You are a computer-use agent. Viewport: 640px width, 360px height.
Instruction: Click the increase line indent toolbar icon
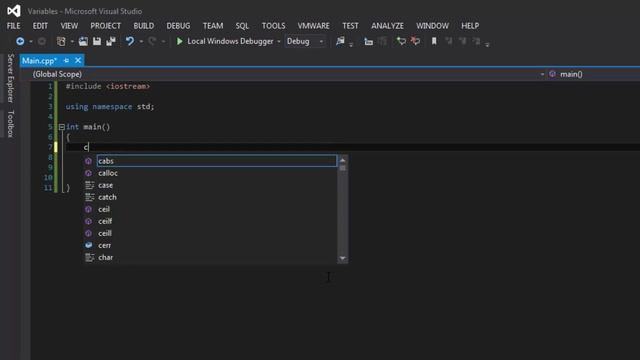[x=382, y=41]
